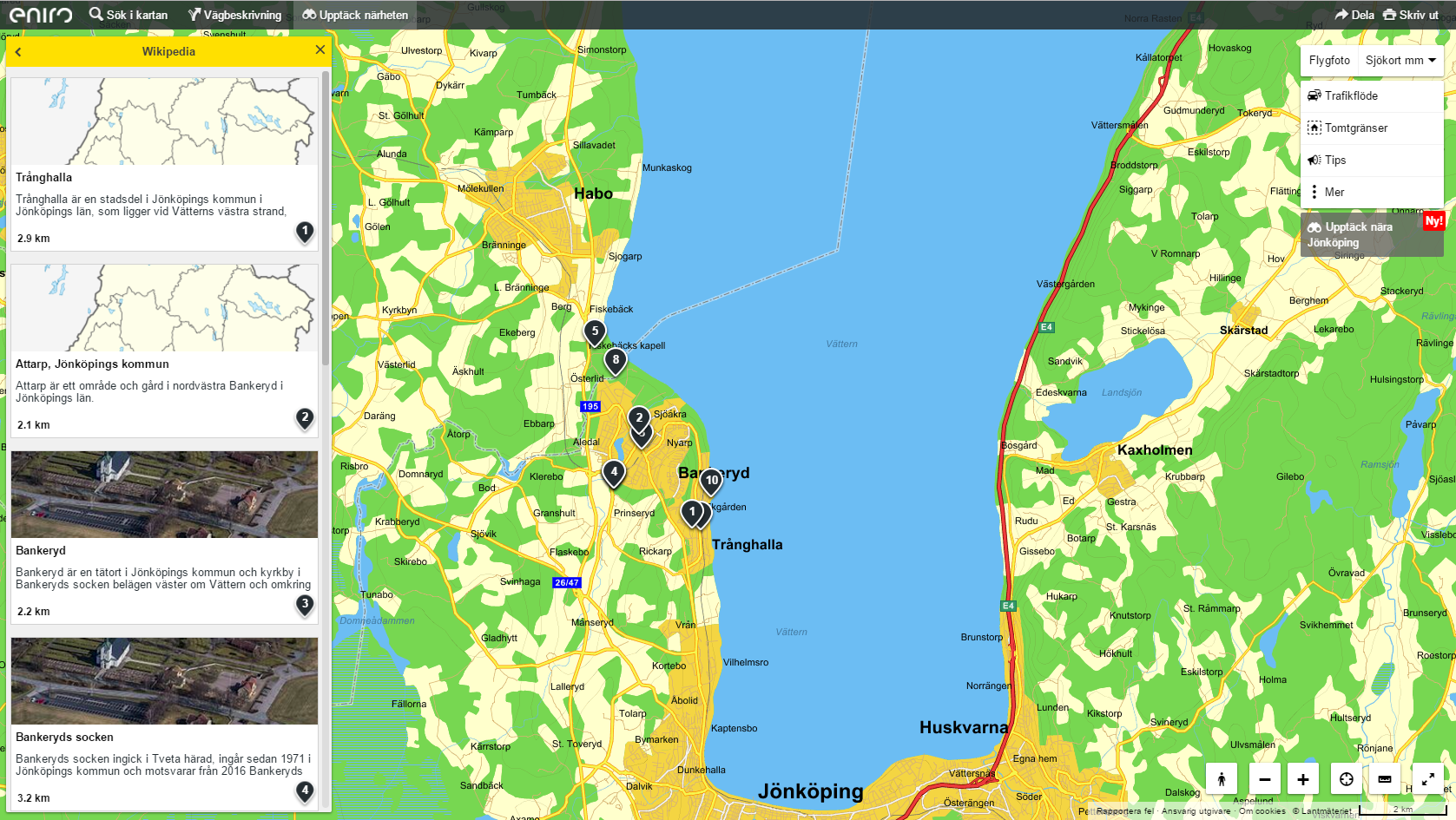
Task: Select Sök i kartan in top bar
Action: pos(128,15)
